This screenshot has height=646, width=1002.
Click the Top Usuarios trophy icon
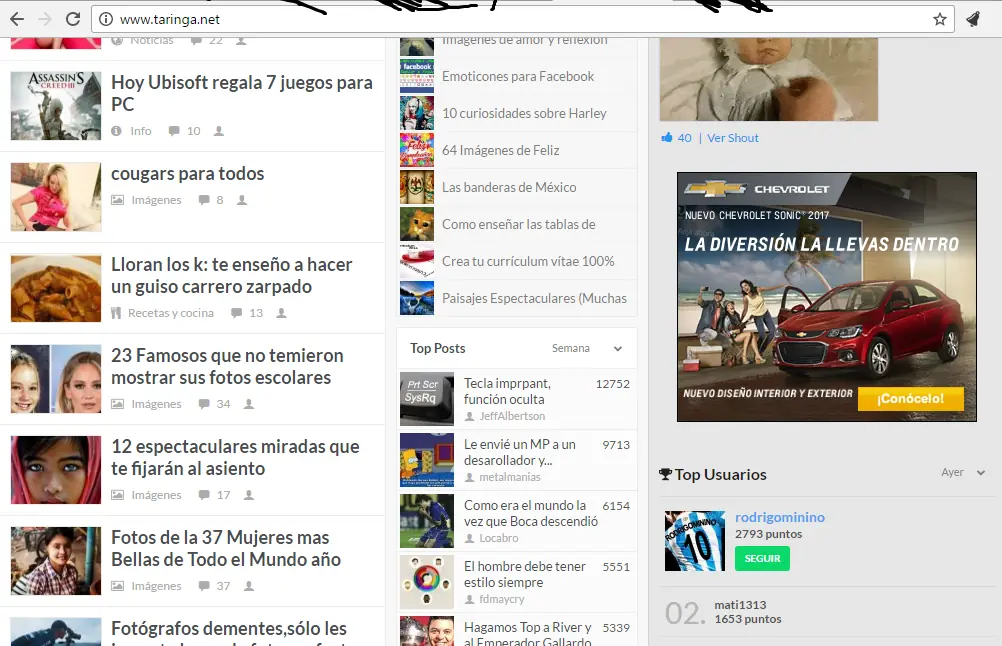(x=665, y=474)
